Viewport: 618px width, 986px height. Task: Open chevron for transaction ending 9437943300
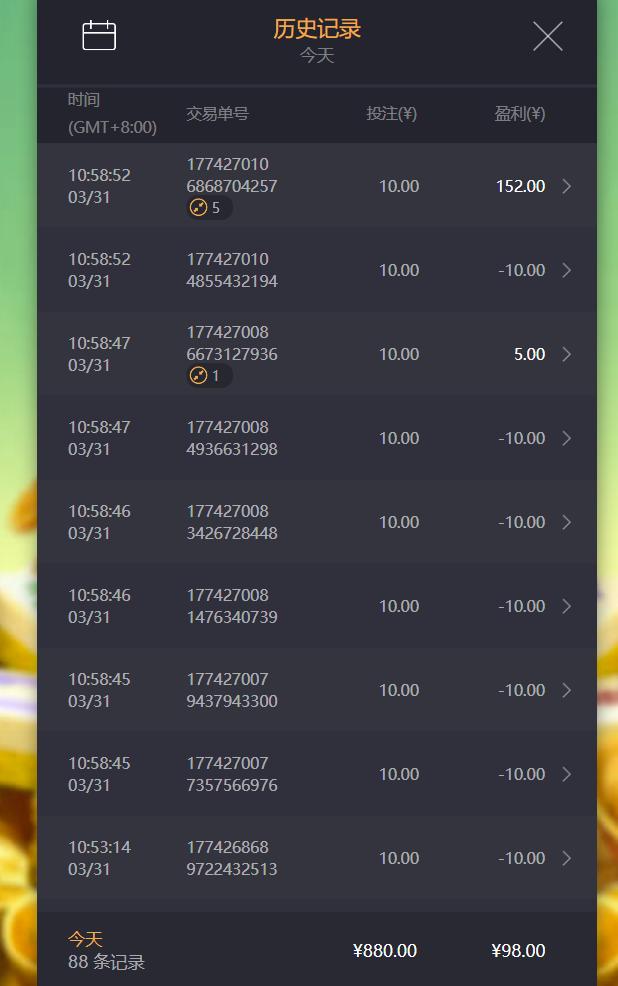click(566, 690)
